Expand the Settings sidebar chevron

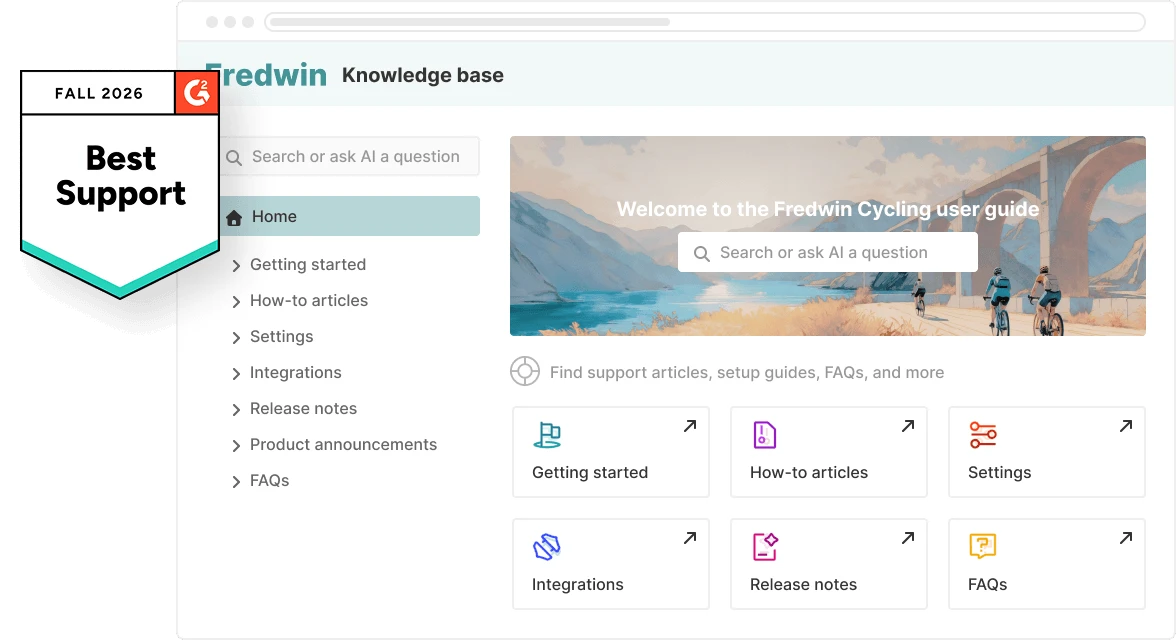coord(236,338)
